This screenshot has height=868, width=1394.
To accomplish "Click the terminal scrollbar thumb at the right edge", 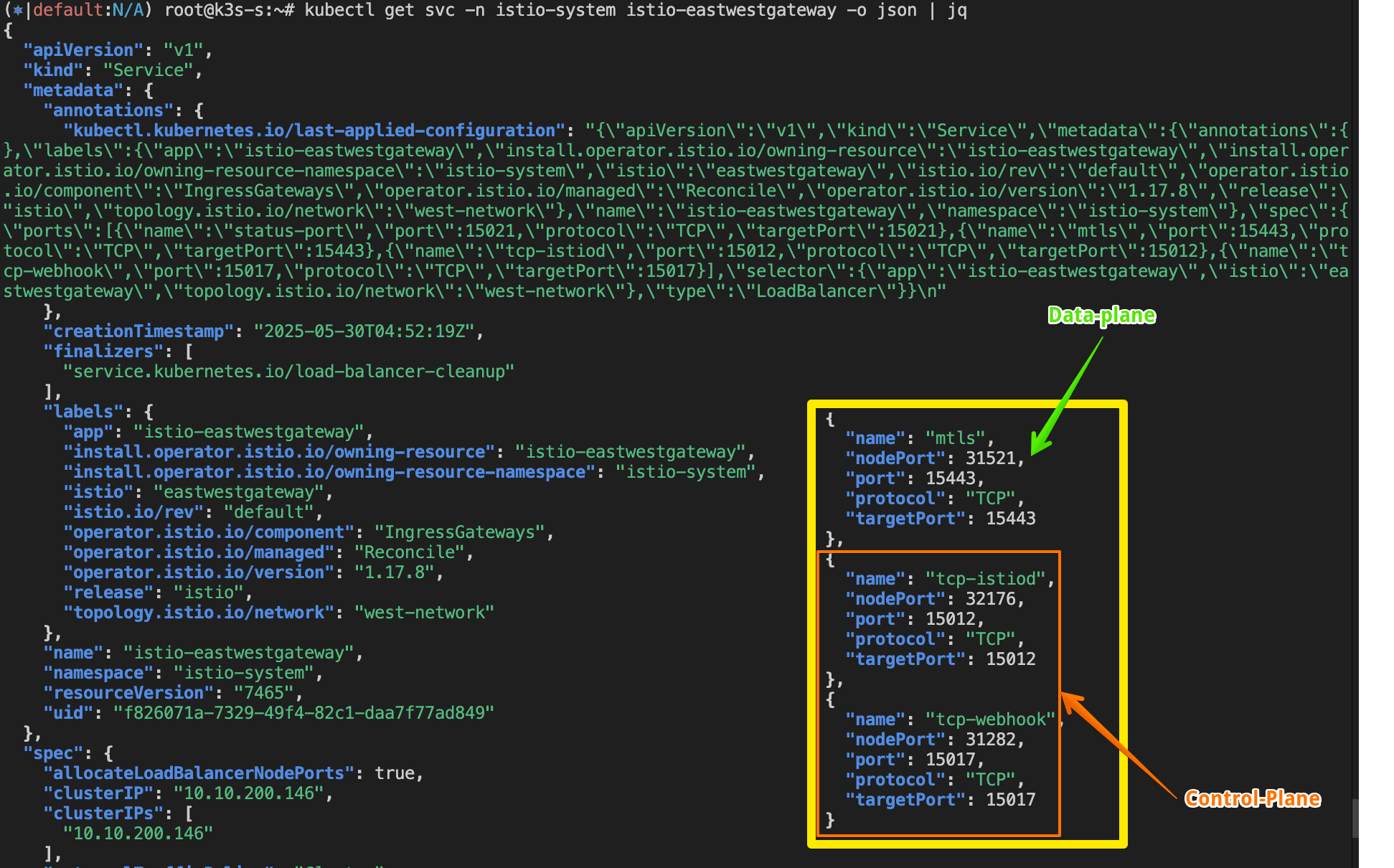I will [x=1355, y=818].
